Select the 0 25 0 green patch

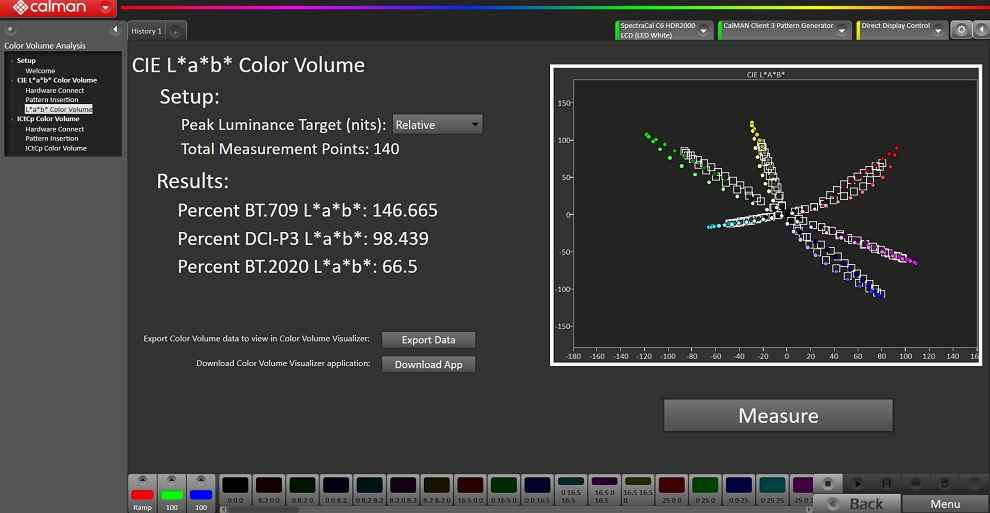(705, 490)
